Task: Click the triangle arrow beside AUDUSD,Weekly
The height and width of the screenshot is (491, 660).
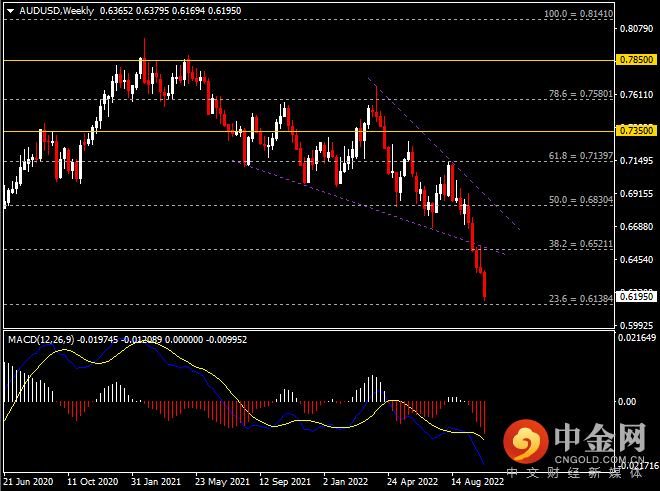Action: click(11, 11)
